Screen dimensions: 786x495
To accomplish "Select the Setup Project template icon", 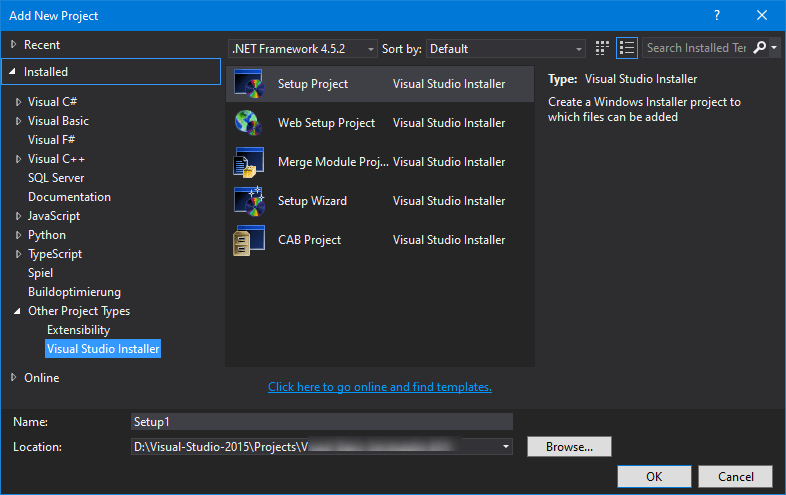I will click(x=247, y=84).
